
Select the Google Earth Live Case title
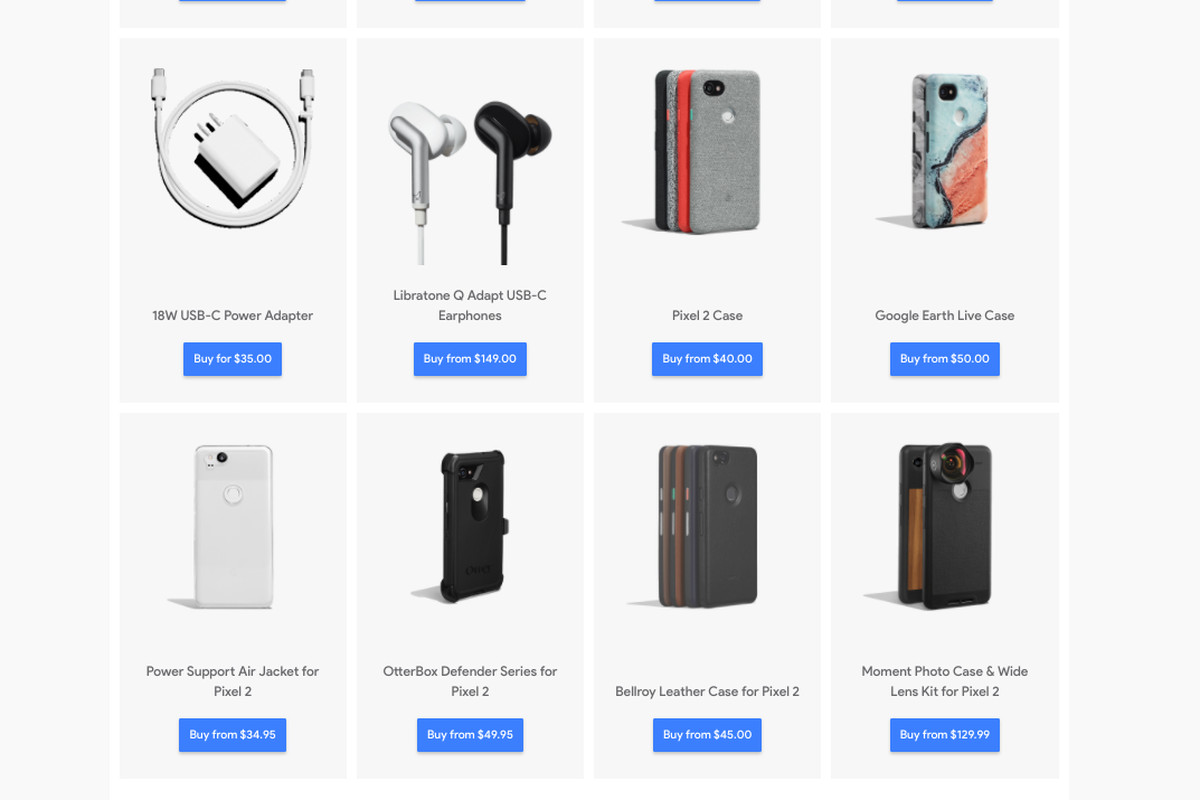(945, 316)
